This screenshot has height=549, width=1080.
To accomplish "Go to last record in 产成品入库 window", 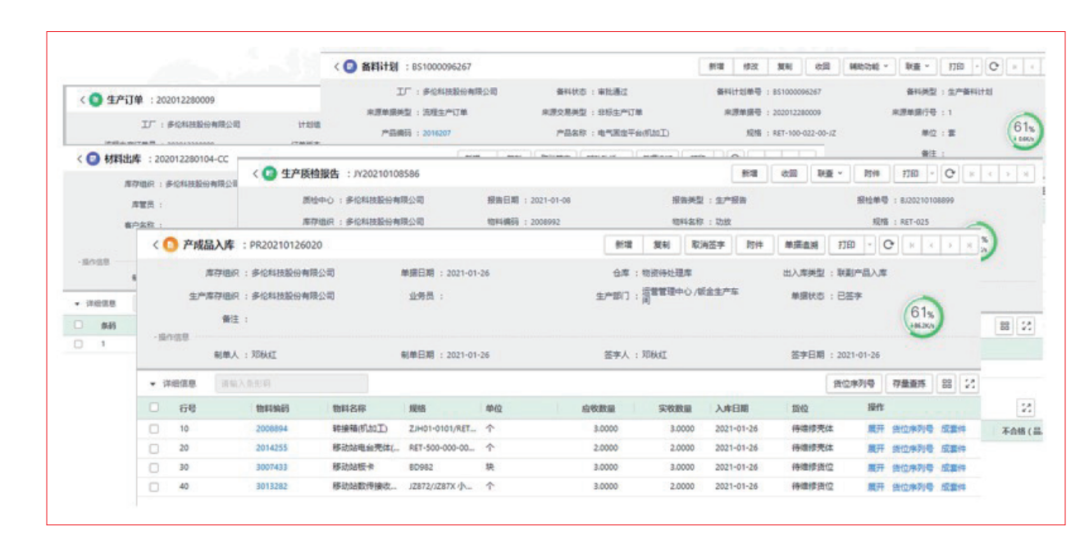I will pos(970,245).
